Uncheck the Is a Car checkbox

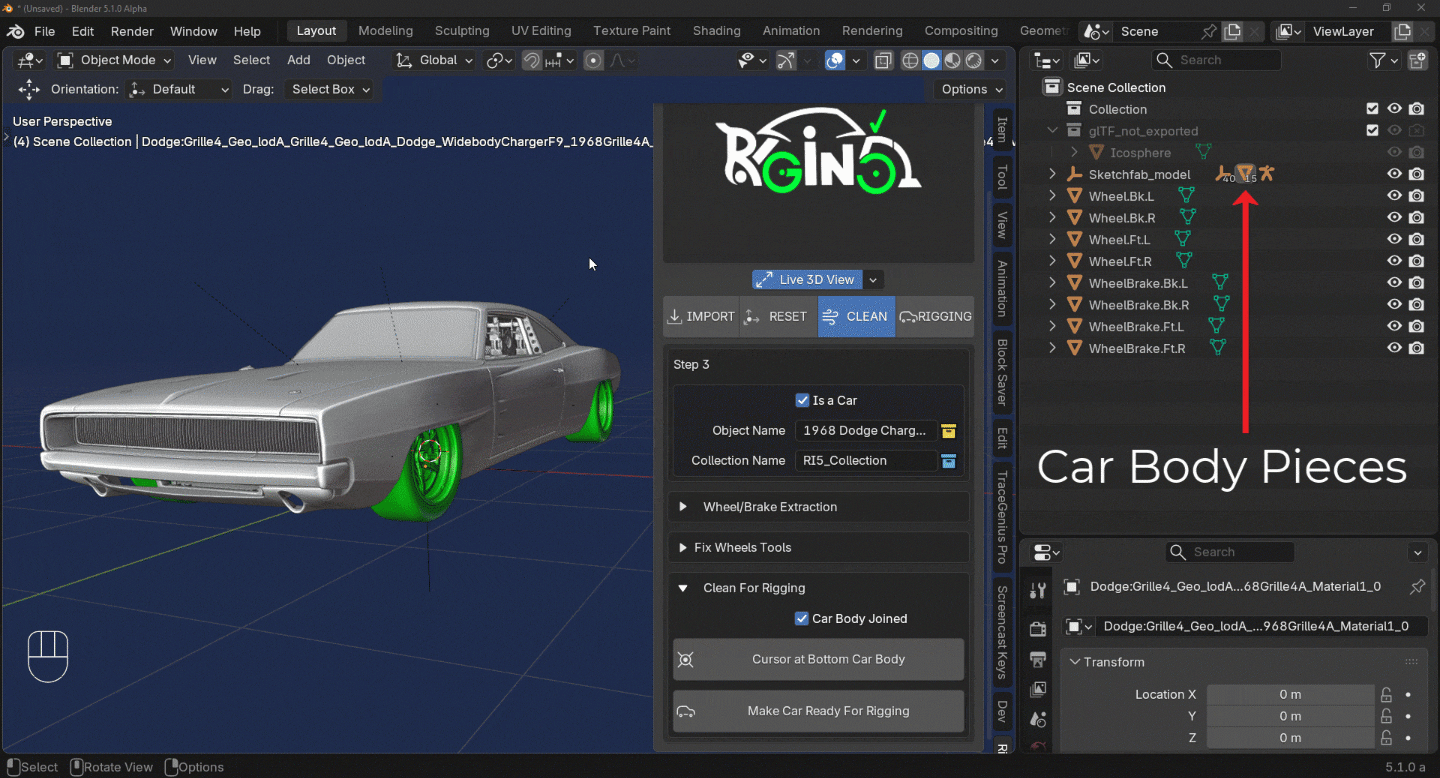click(x=802, y=400)
